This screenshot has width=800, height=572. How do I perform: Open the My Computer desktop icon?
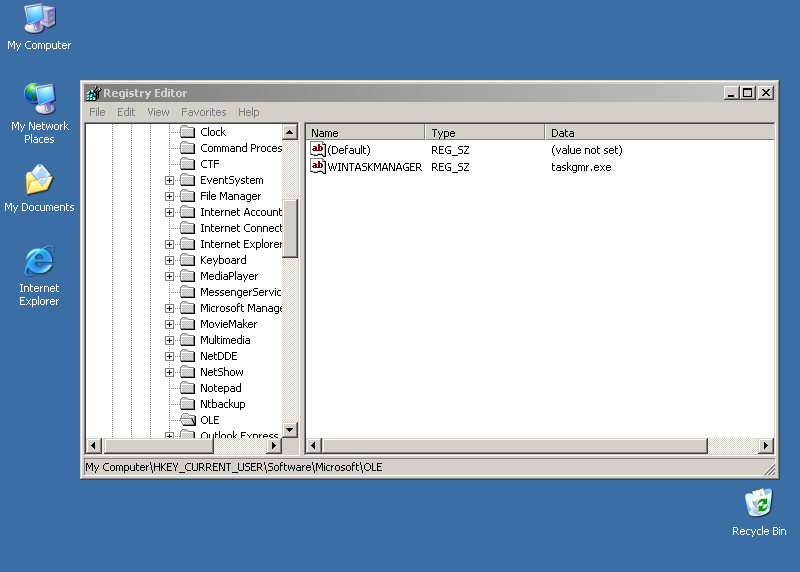click(x=39, y=27)
